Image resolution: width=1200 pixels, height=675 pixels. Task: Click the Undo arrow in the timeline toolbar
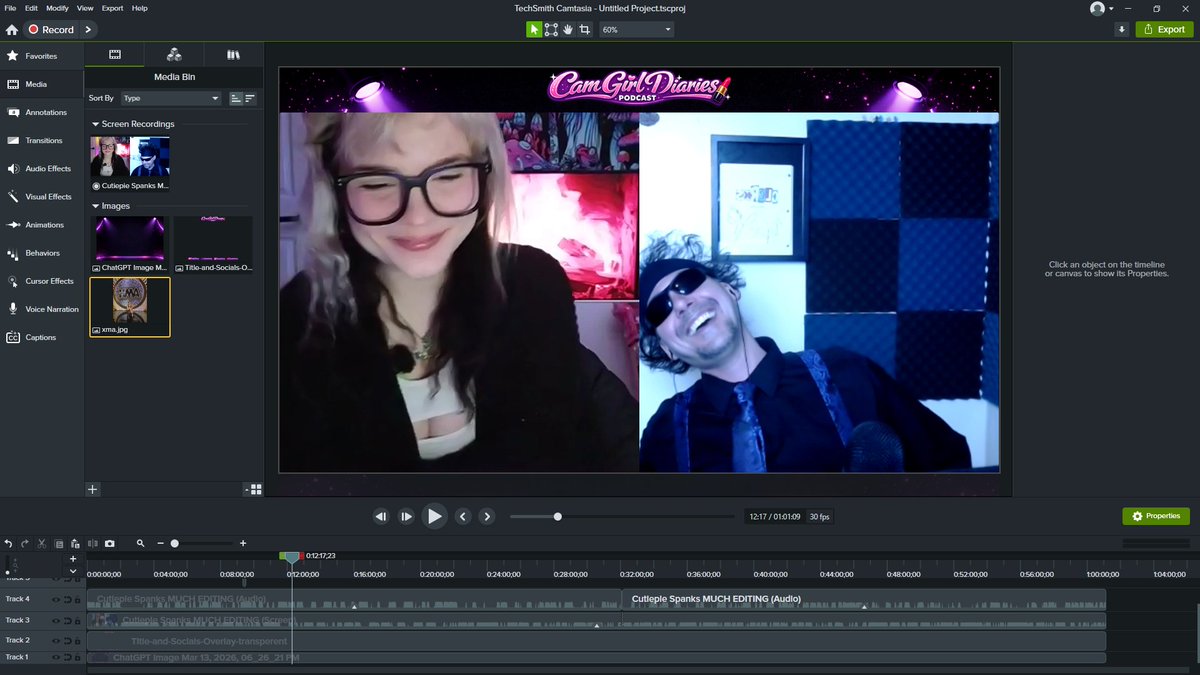point(8,543)
